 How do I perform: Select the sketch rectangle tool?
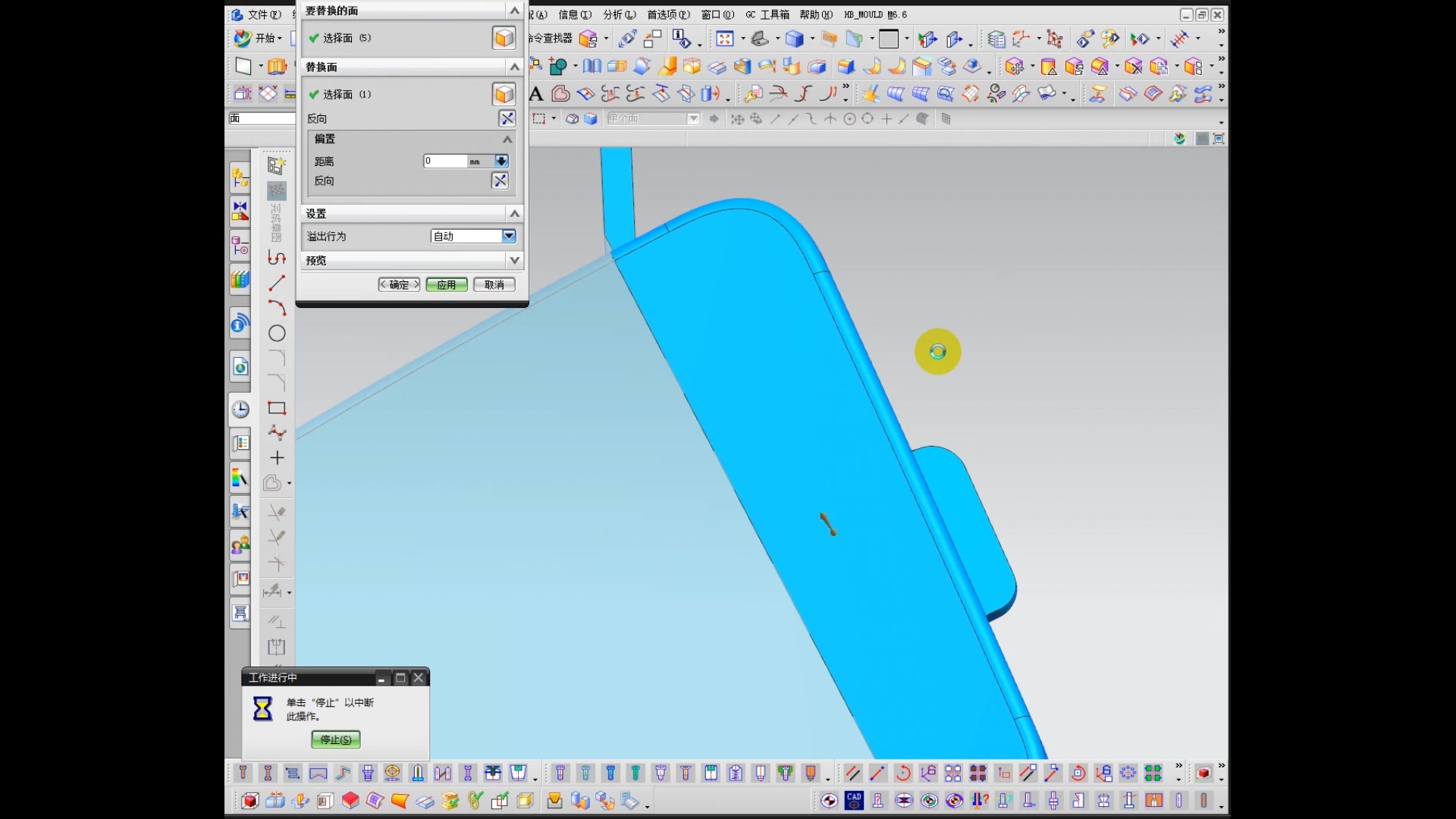[277, 408]
